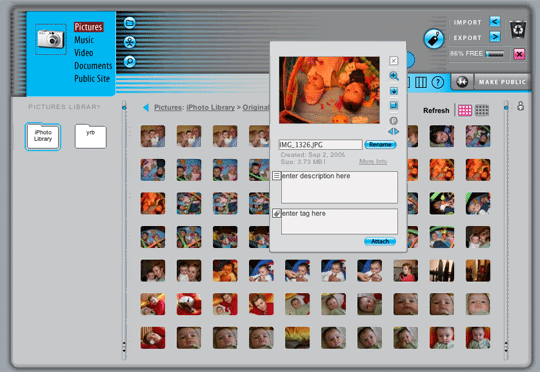Viewport: 540px width, 372px height.
Task: Toggle the padlock icon at right edge
Action: [520, 106]
